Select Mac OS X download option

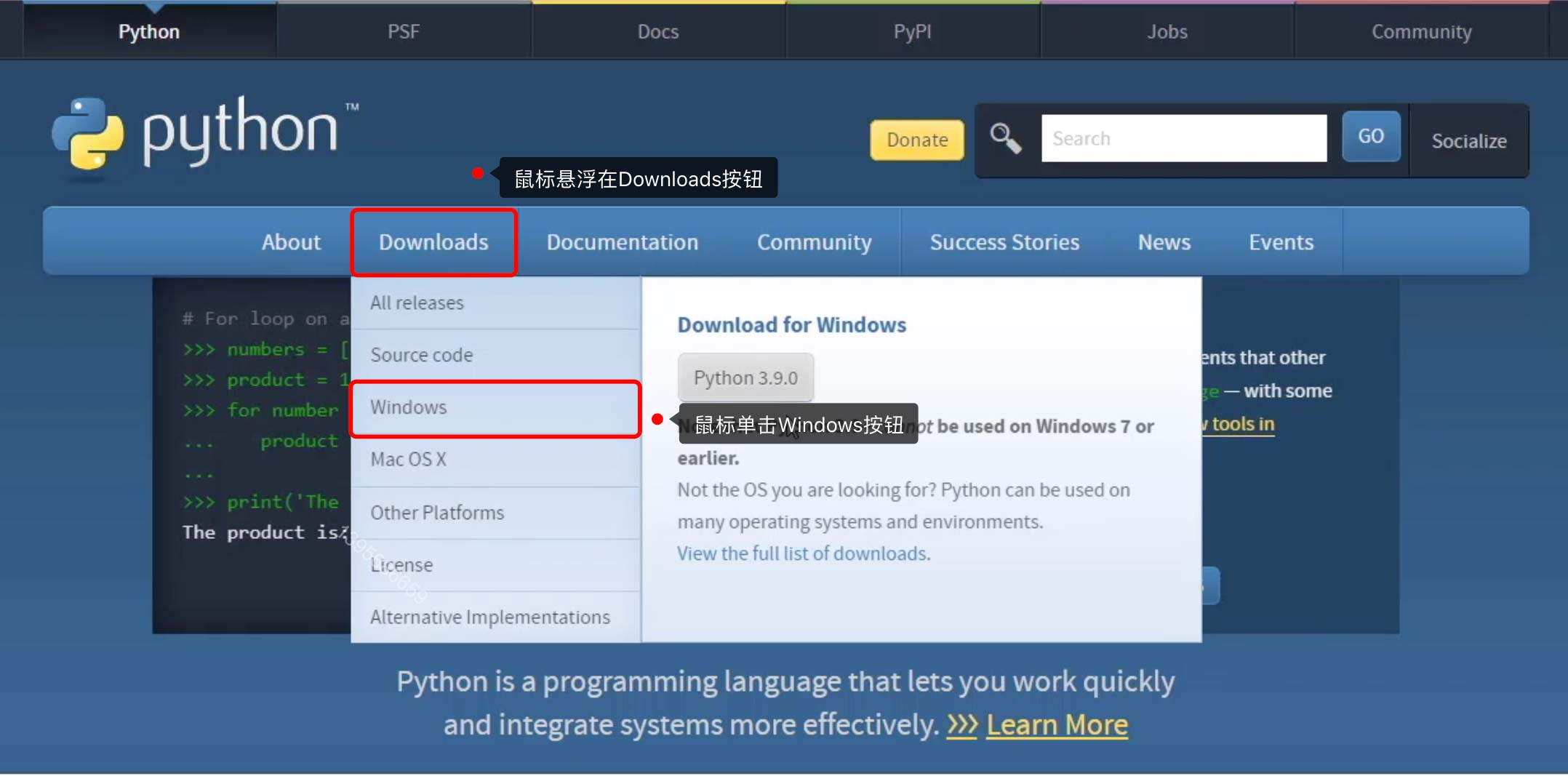coord(407,459)
